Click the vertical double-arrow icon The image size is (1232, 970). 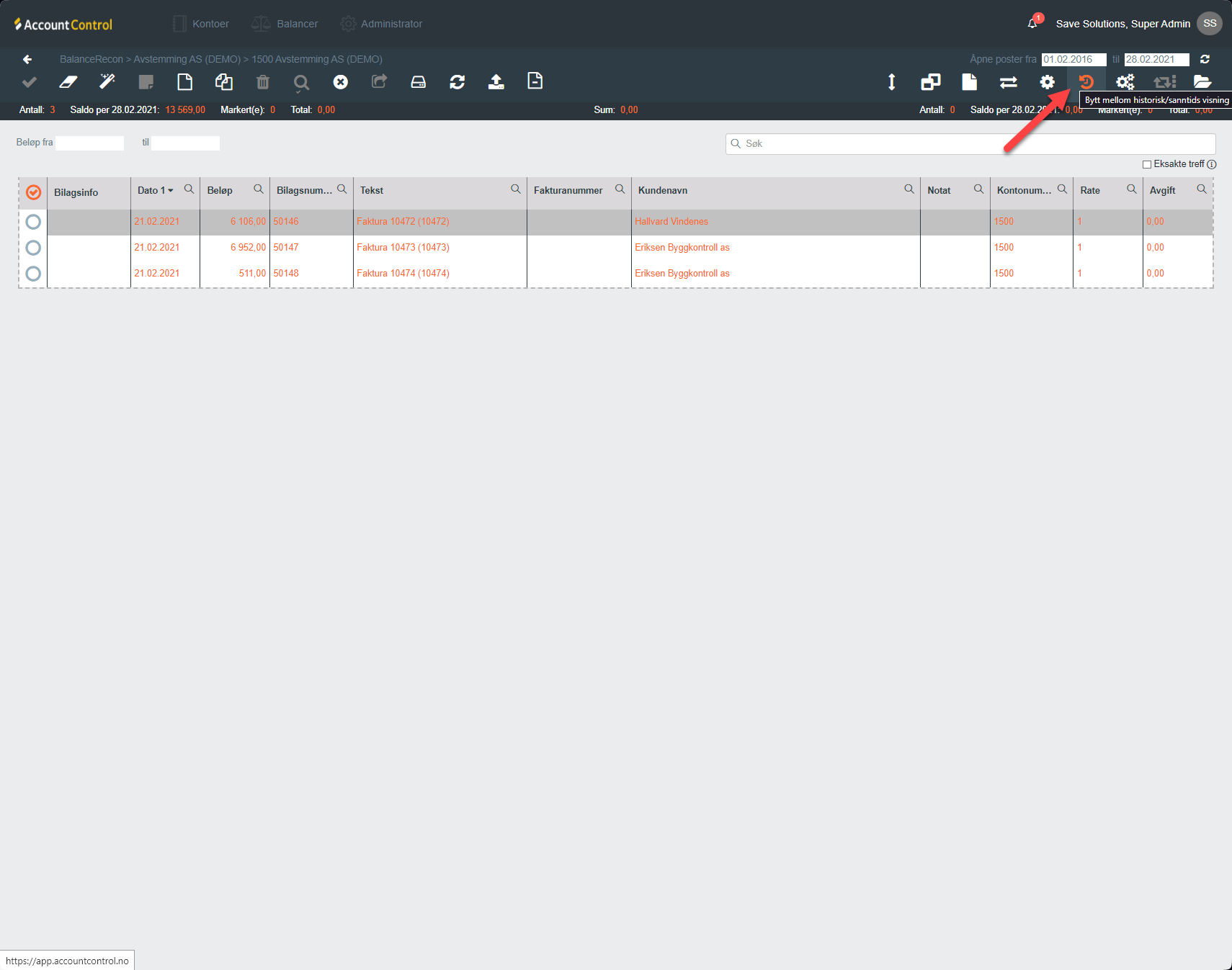click(x=891, y=82)
